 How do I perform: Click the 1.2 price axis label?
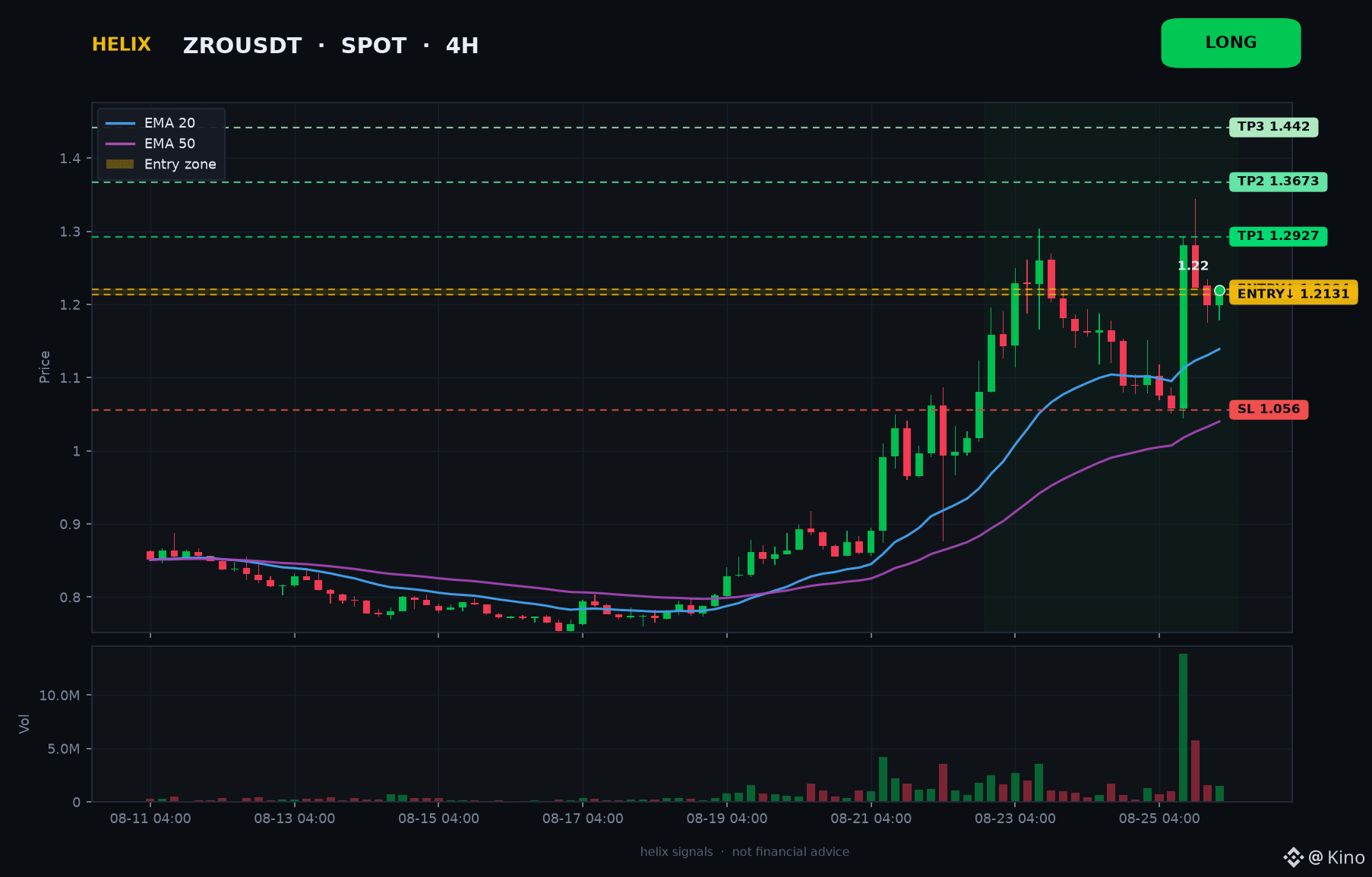click(x=71, y=305)
